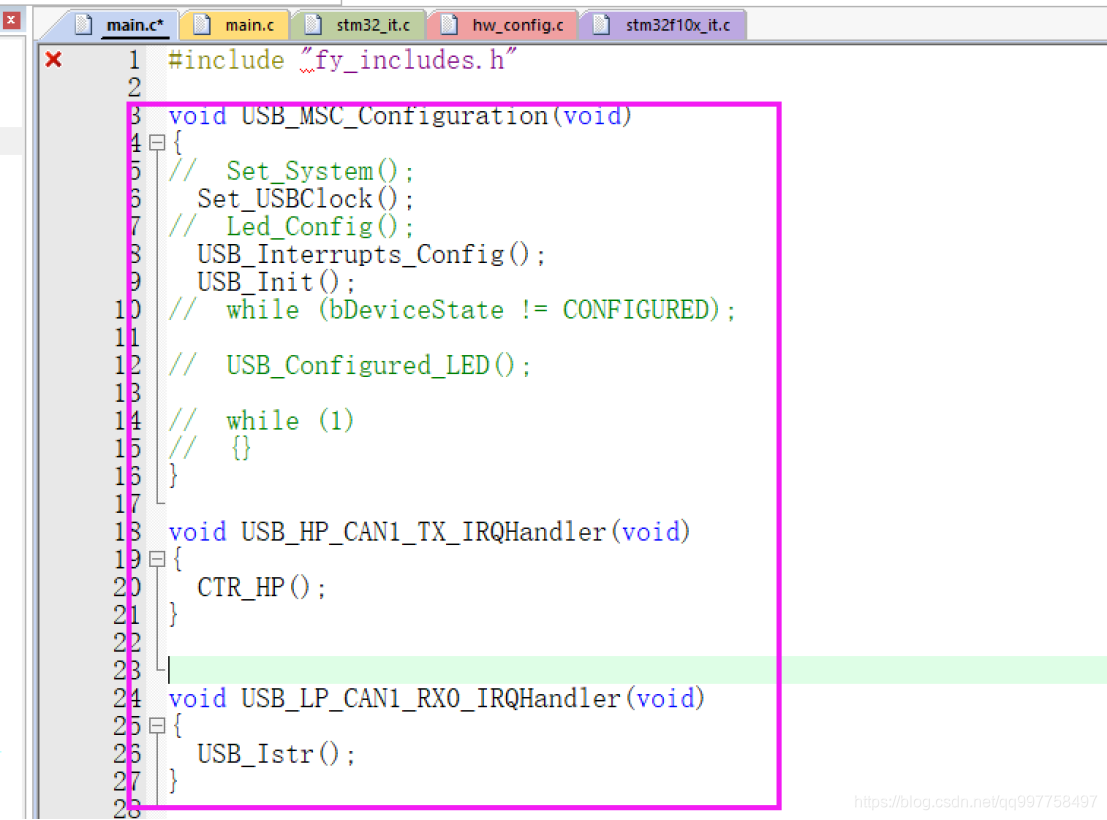Click the USB_LP_CAN1_RX0_IRQHandler function declaration
This screenshot has width=1107, height=820.
tap(436, 699)
